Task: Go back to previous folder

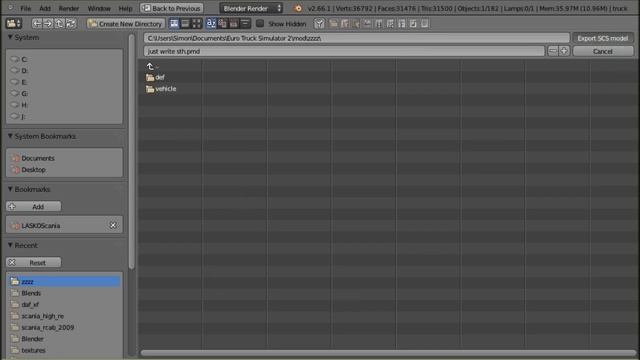Action: [x=37, y=24]
